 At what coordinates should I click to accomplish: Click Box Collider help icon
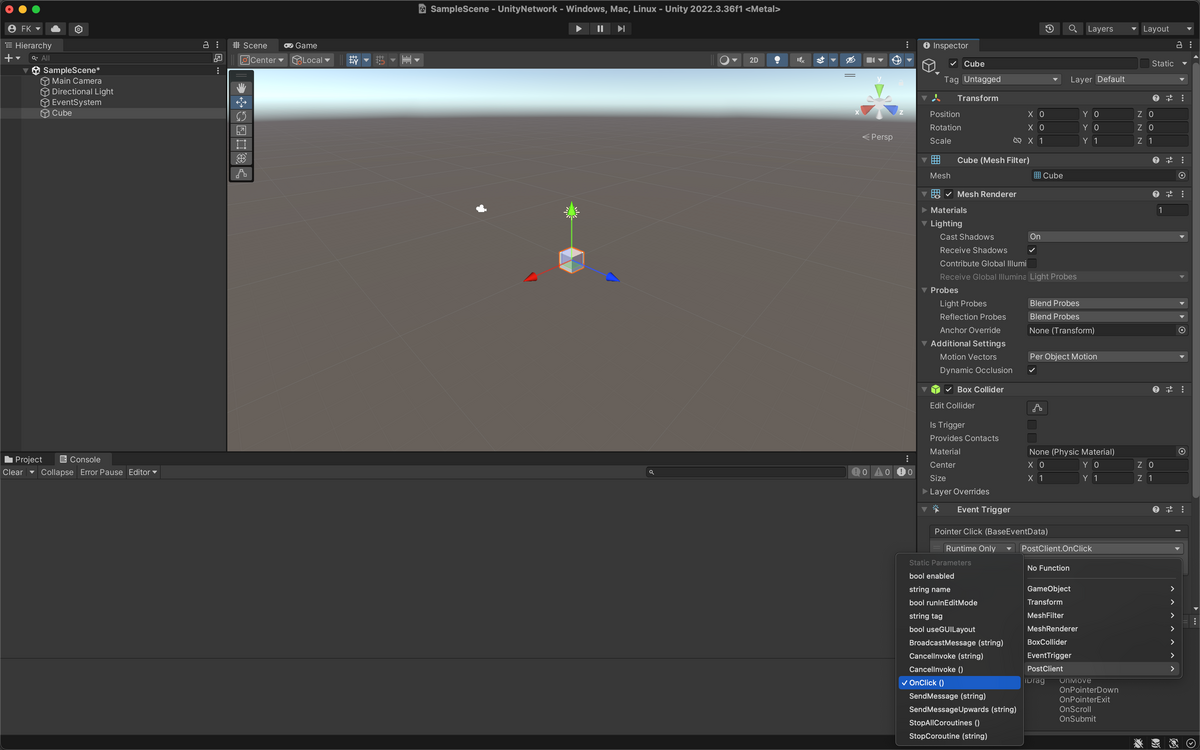pyautogui.click(x=1156, y=389)
